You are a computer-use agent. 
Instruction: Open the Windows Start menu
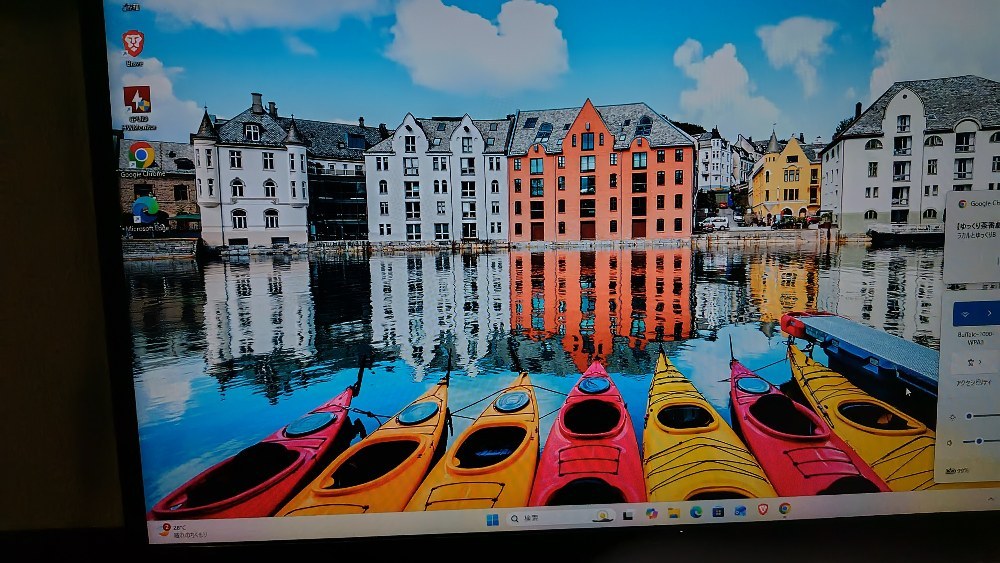[492, 520]
